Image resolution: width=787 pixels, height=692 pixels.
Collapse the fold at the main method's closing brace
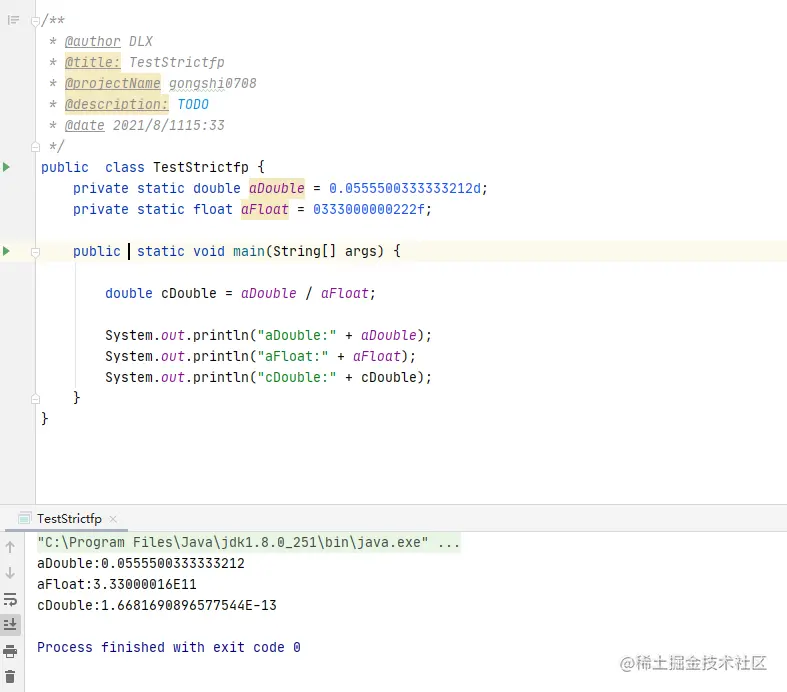(35, 399)
